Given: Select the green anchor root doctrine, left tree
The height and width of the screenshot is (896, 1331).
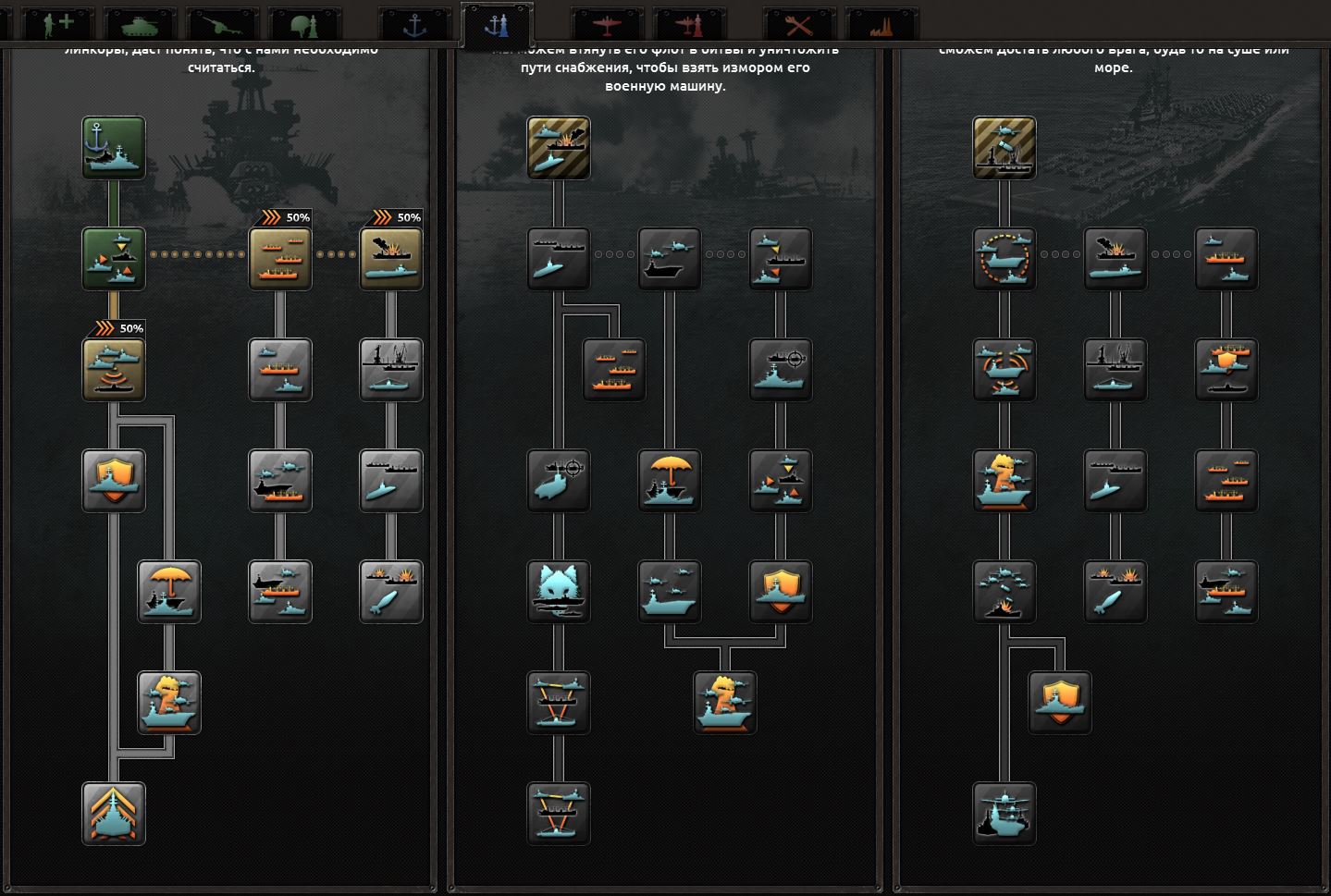Looking at the screenshot, I should pyautogui.click(x=114, y=148).
